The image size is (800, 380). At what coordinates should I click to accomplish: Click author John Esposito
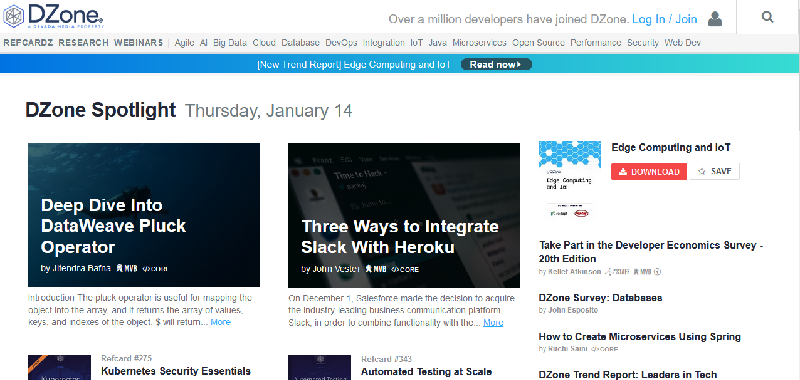573,310
